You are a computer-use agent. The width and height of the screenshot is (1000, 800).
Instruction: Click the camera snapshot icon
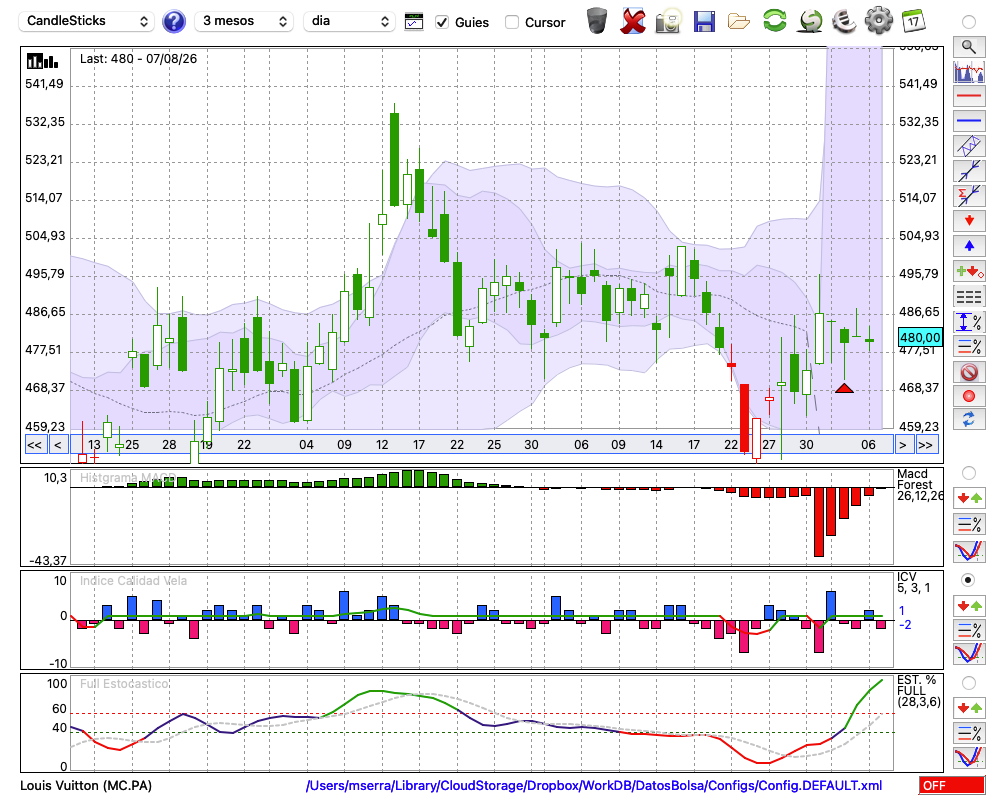(667, 22)
